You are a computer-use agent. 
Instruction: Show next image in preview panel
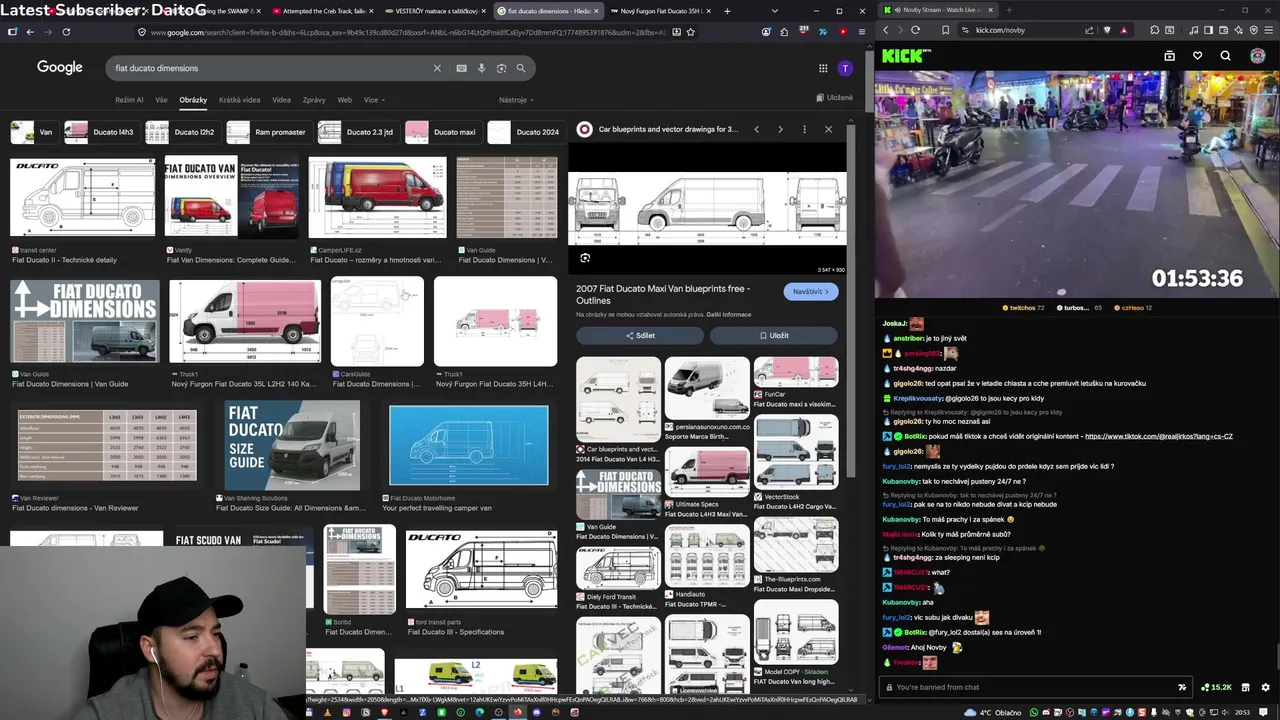click(x=780, y=129)
